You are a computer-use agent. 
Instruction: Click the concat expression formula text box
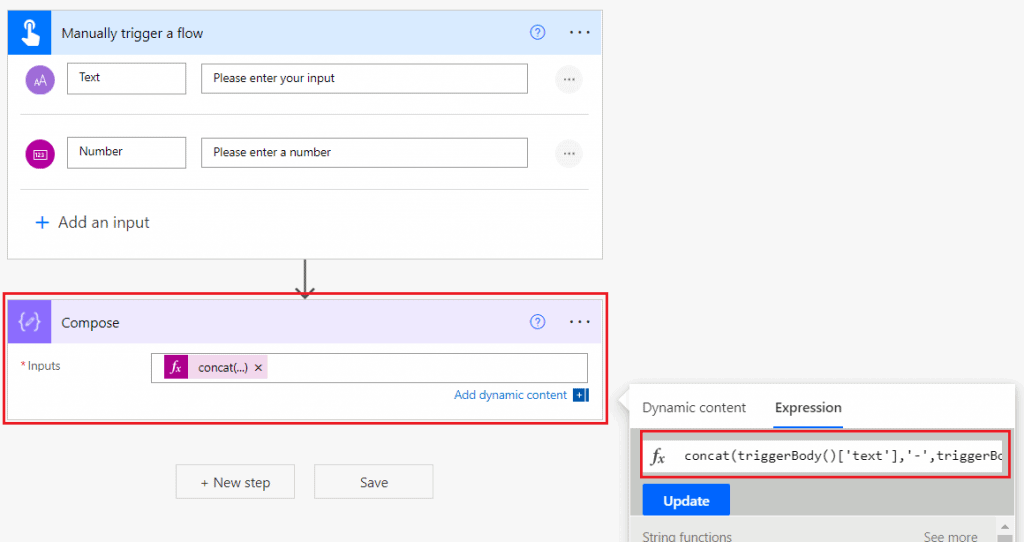842,456
